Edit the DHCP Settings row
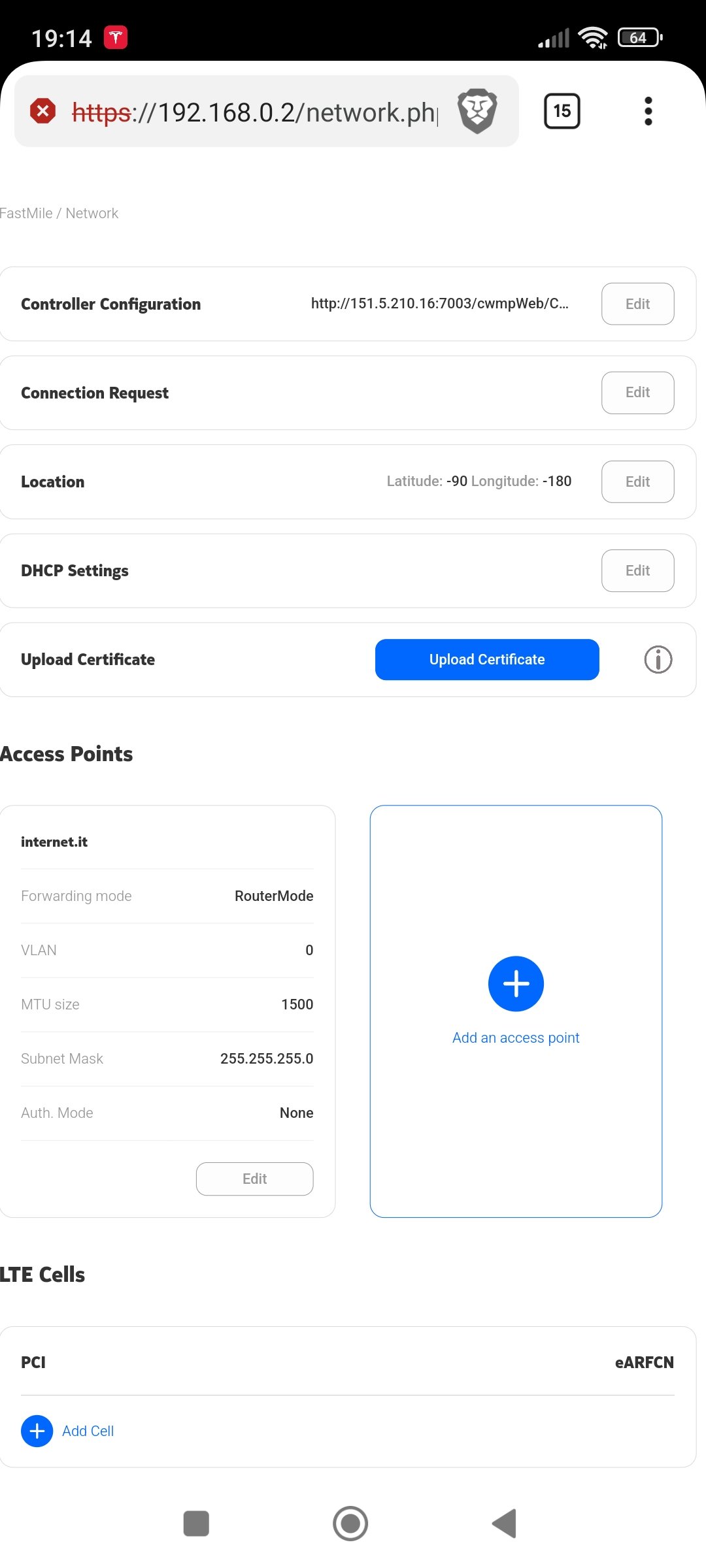 pyautogui.click(x=637, y=570)
